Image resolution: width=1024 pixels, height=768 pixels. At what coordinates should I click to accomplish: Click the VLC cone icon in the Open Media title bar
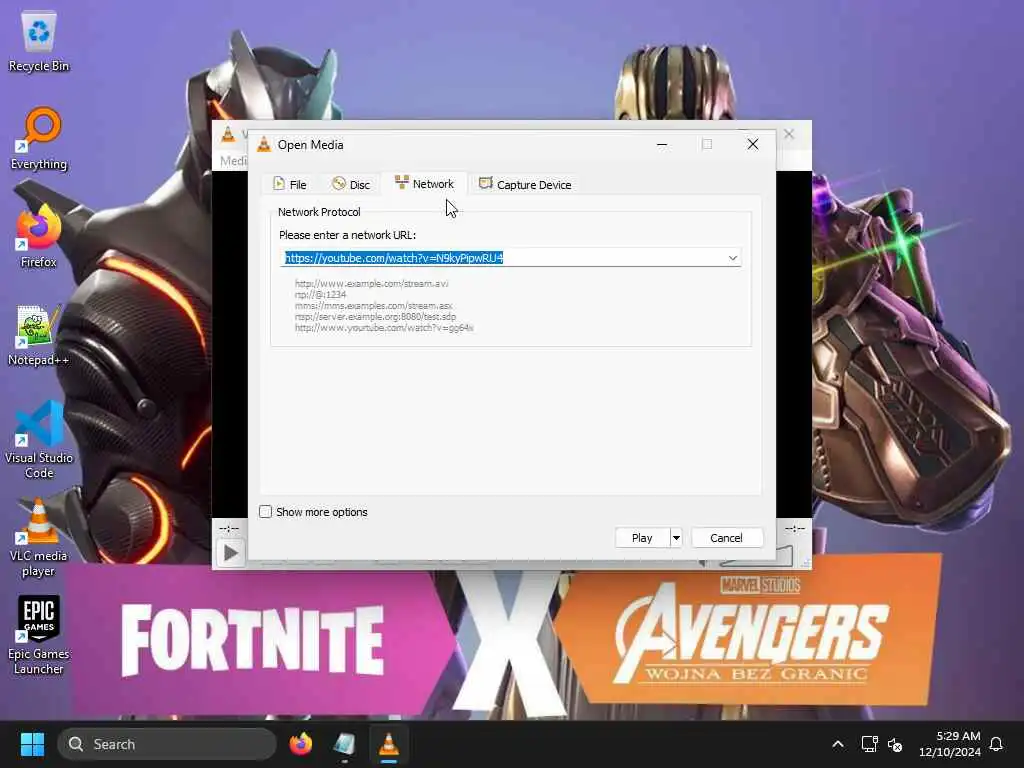coord(264,144)
